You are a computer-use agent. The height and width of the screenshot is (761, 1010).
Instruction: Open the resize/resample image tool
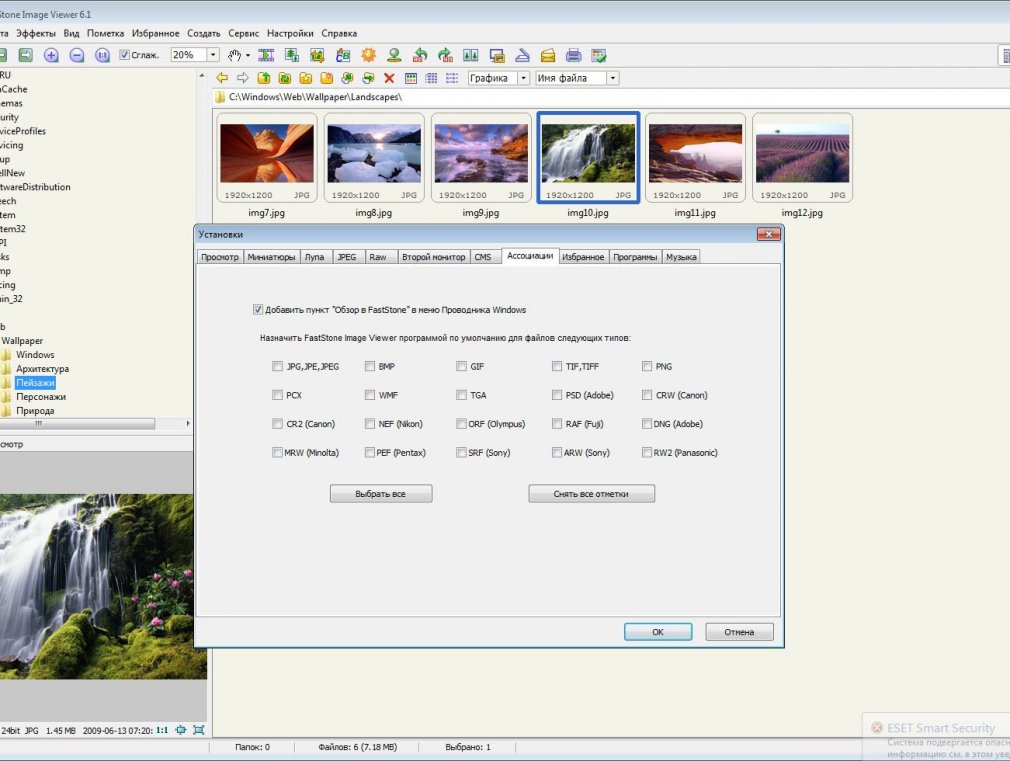click(292, 55)
